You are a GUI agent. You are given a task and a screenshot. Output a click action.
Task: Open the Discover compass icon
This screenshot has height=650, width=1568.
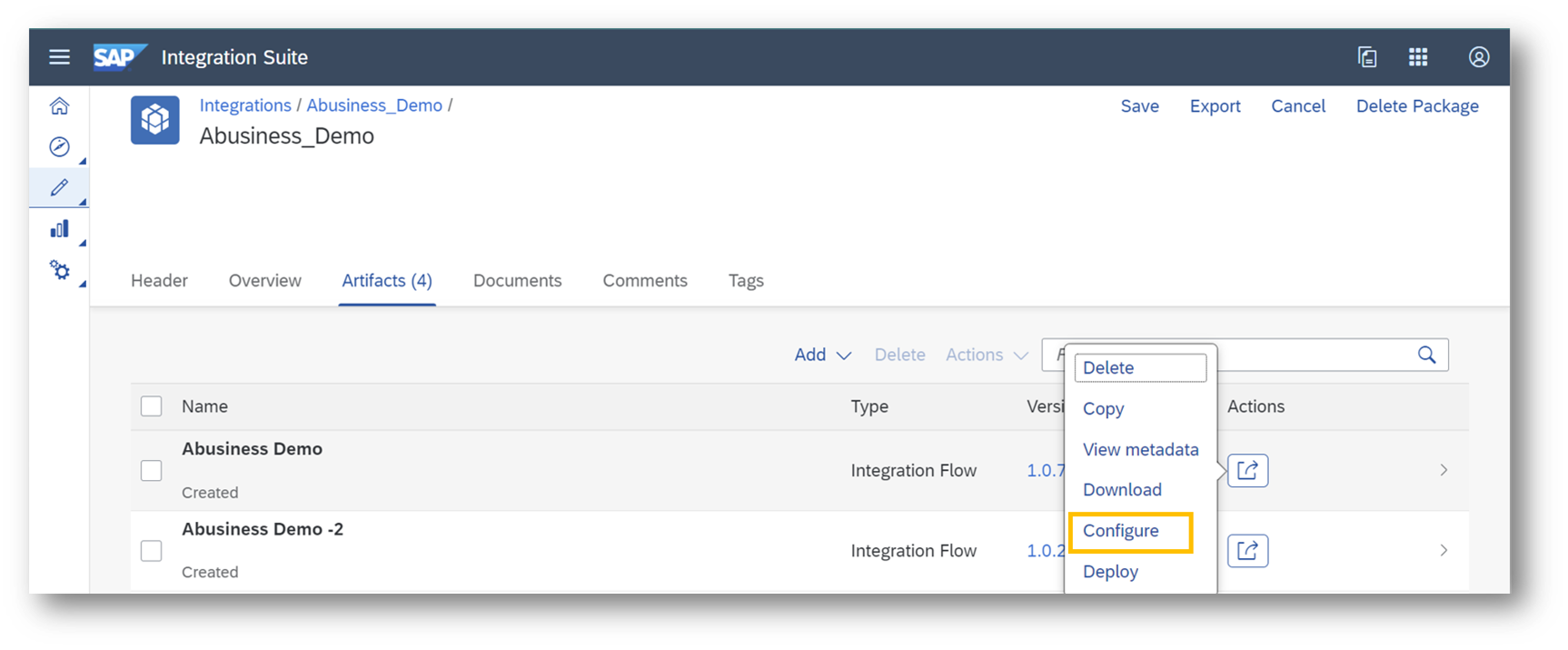click(59, 146)
